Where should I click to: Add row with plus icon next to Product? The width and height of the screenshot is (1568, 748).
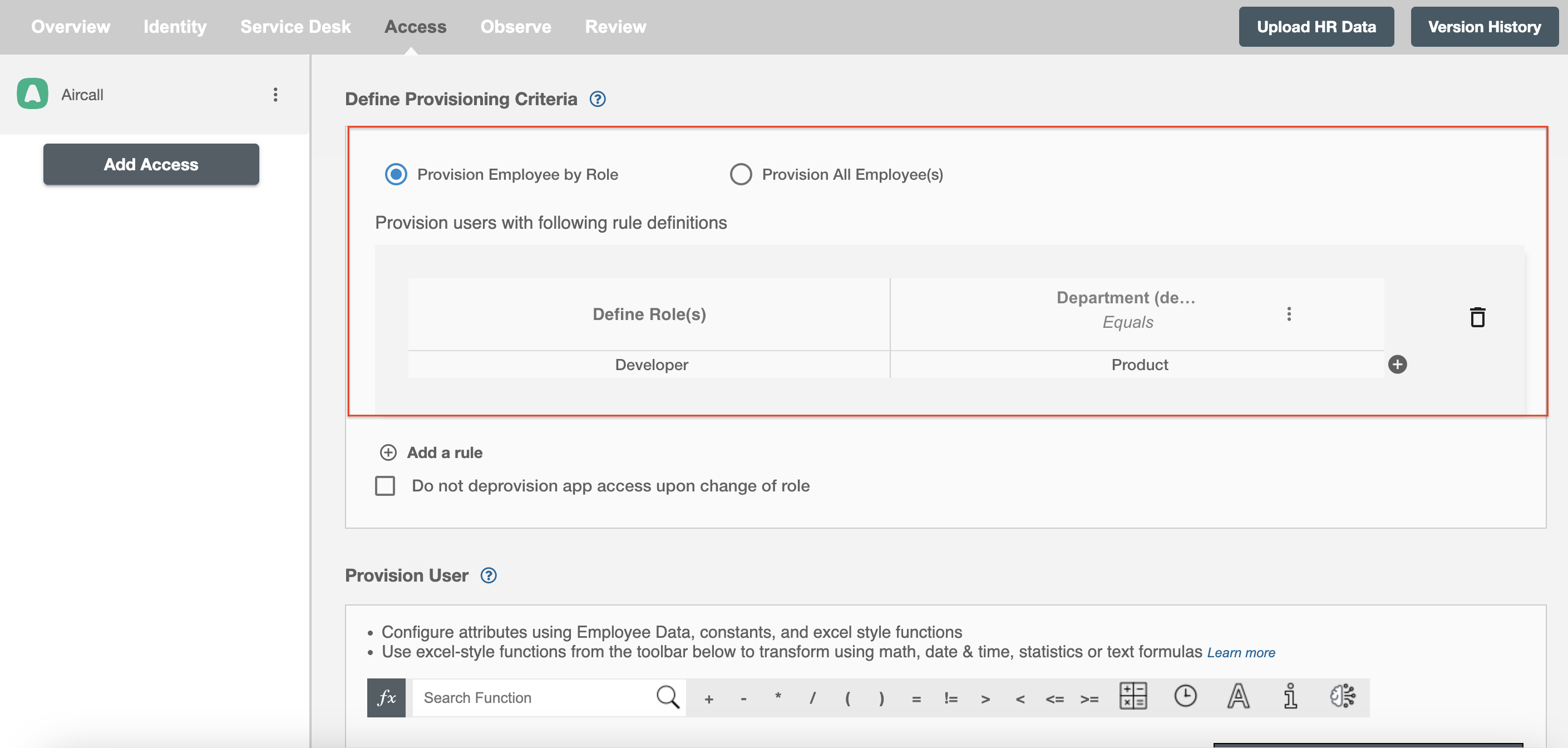coord(1397,365)
